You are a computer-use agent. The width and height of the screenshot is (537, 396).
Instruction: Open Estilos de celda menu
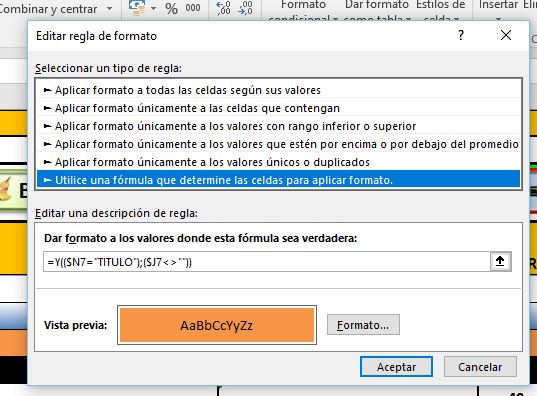tap(441, 10)
